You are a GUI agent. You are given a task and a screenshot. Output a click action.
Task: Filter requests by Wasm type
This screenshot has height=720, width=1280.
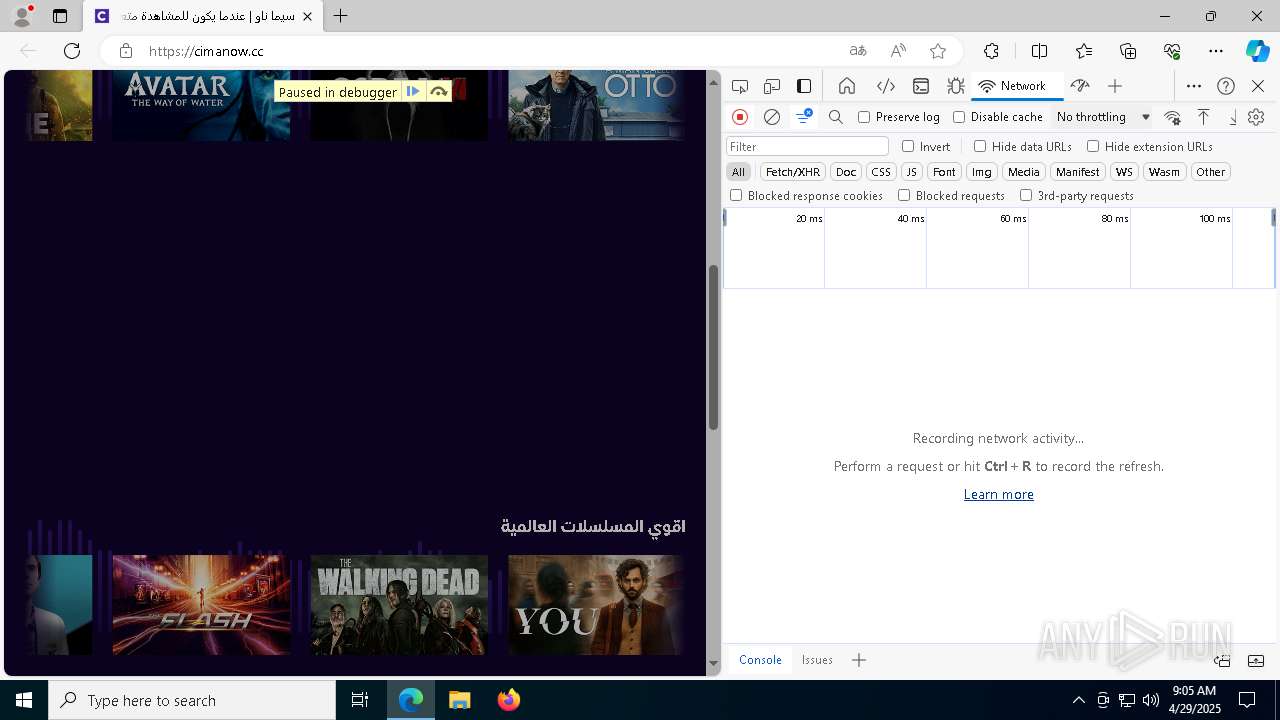pos(1164,172)
